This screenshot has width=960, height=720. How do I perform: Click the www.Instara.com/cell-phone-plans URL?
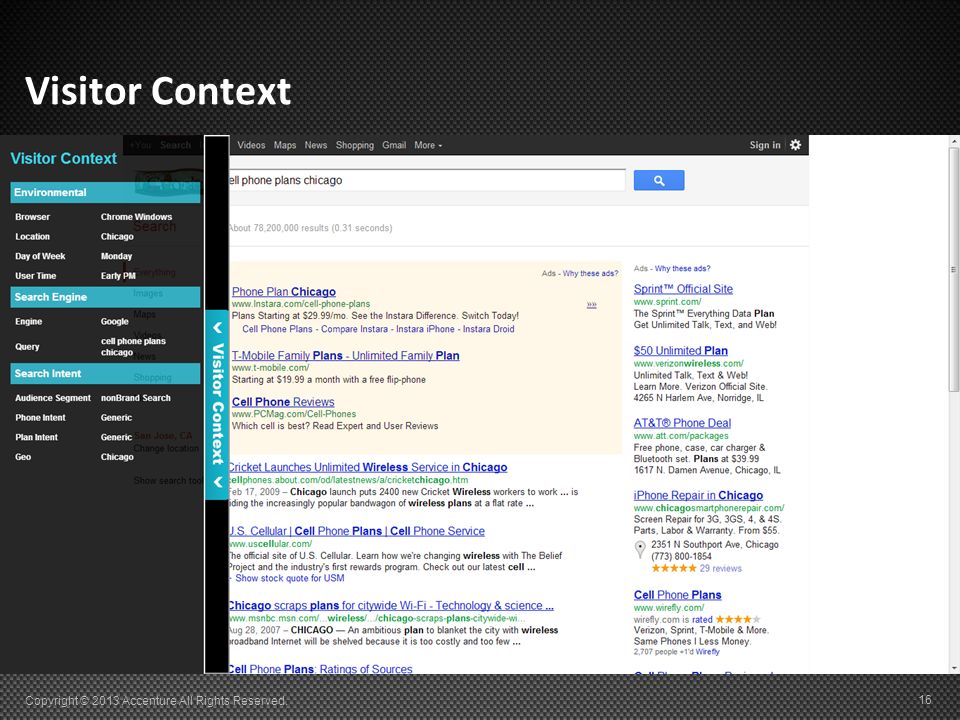pos(301,304)
